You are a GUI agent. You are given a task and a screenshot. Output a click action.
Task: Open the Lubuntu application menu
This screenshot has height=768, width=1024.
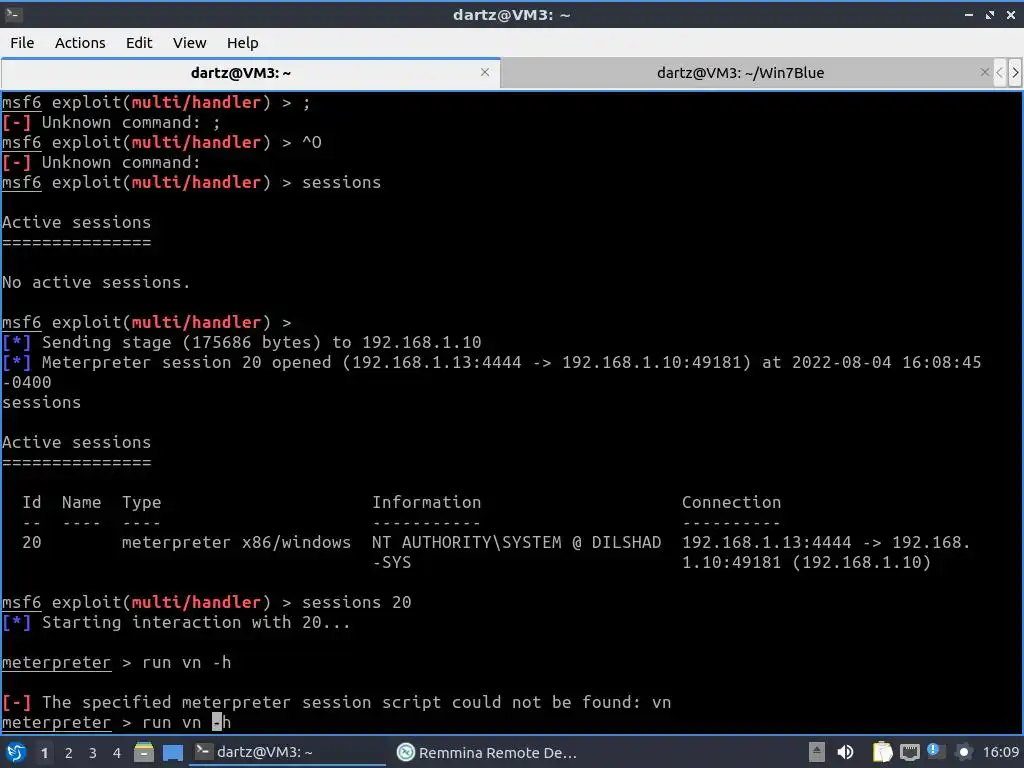(x=16, y=752)
